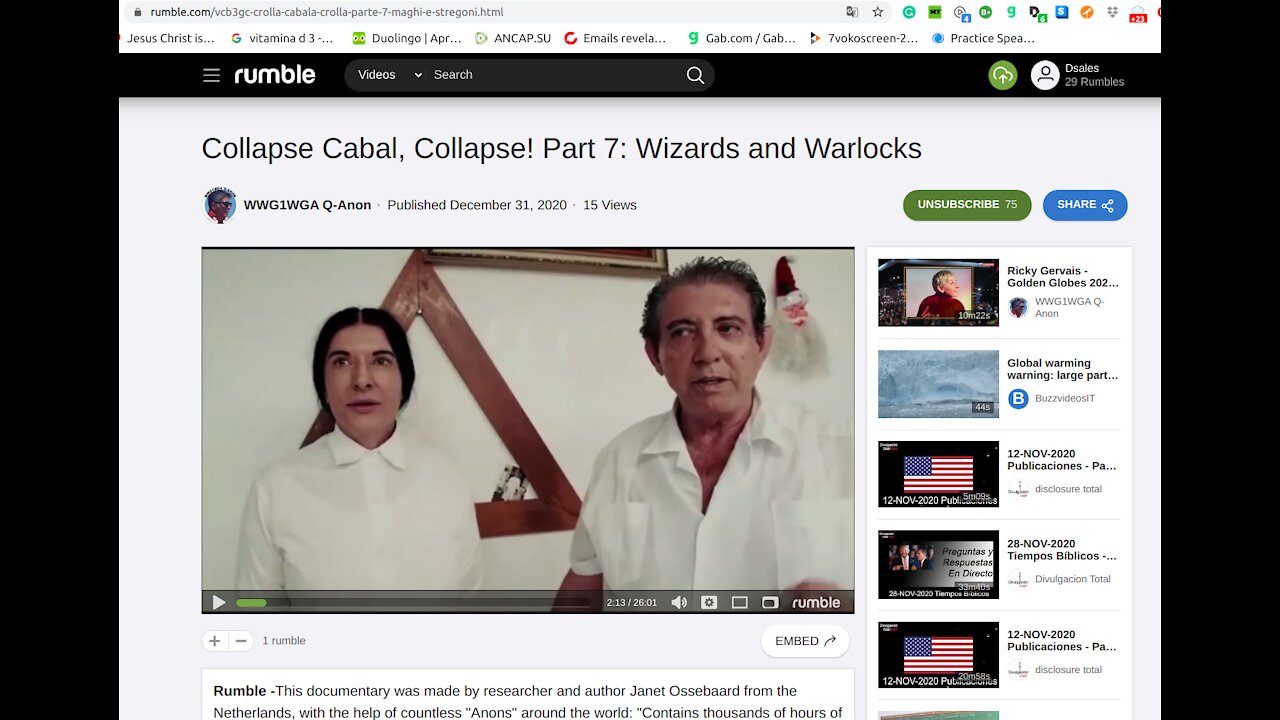Toggle theater mode in the player

[740, 602]
